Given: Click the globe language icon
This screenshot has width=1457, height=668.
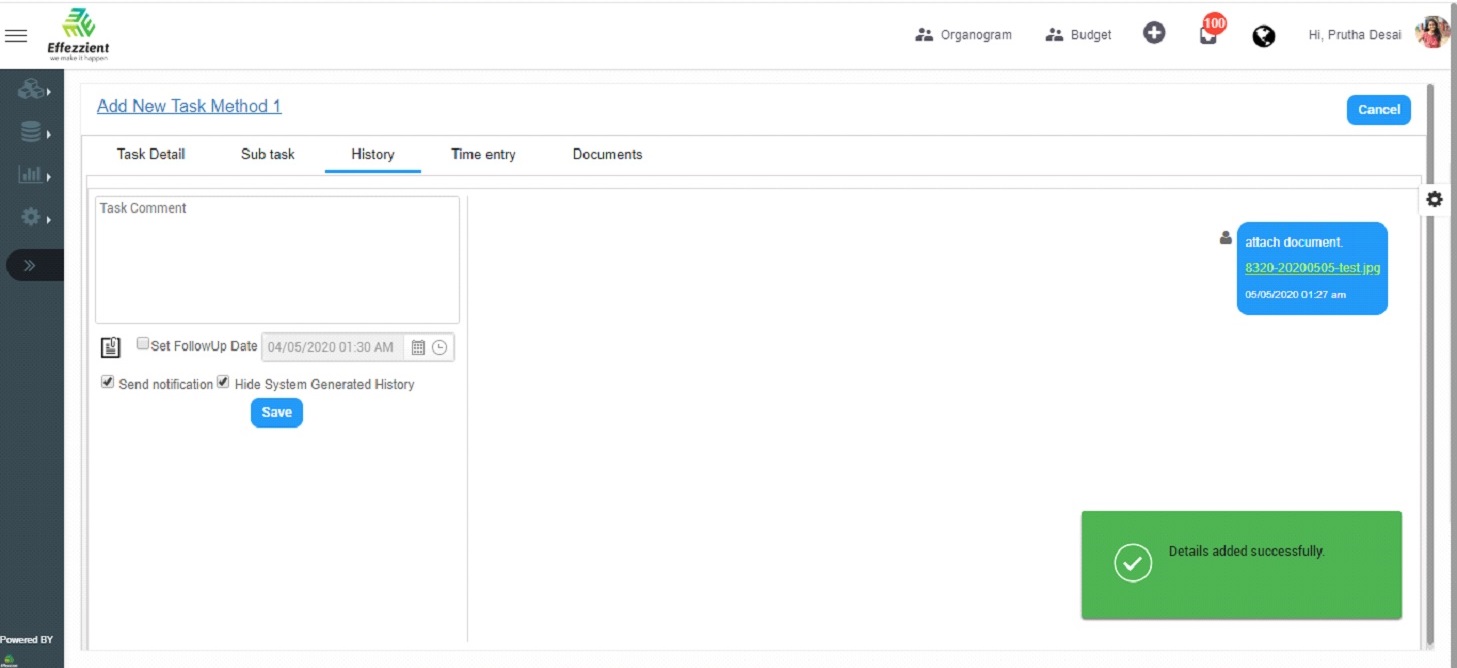Looking at the screenshot, I should tap(1264, 36).
